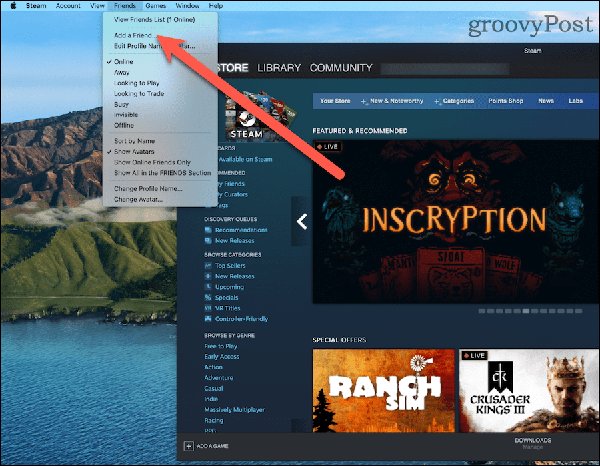Open the News page
600x466 pixels.
546,101
